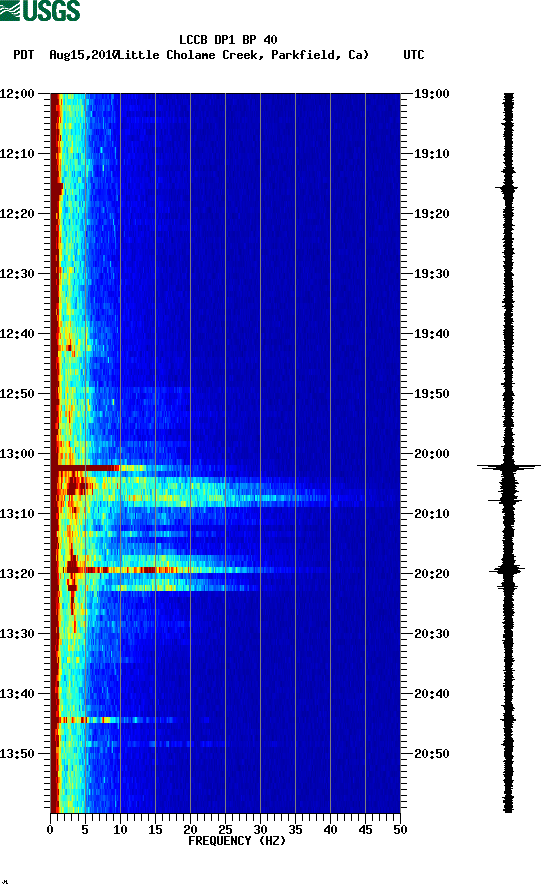Viewport: 552px width, 893px height.
Task: Click the 13:20 PDT time label
Action: pos(18,574)
